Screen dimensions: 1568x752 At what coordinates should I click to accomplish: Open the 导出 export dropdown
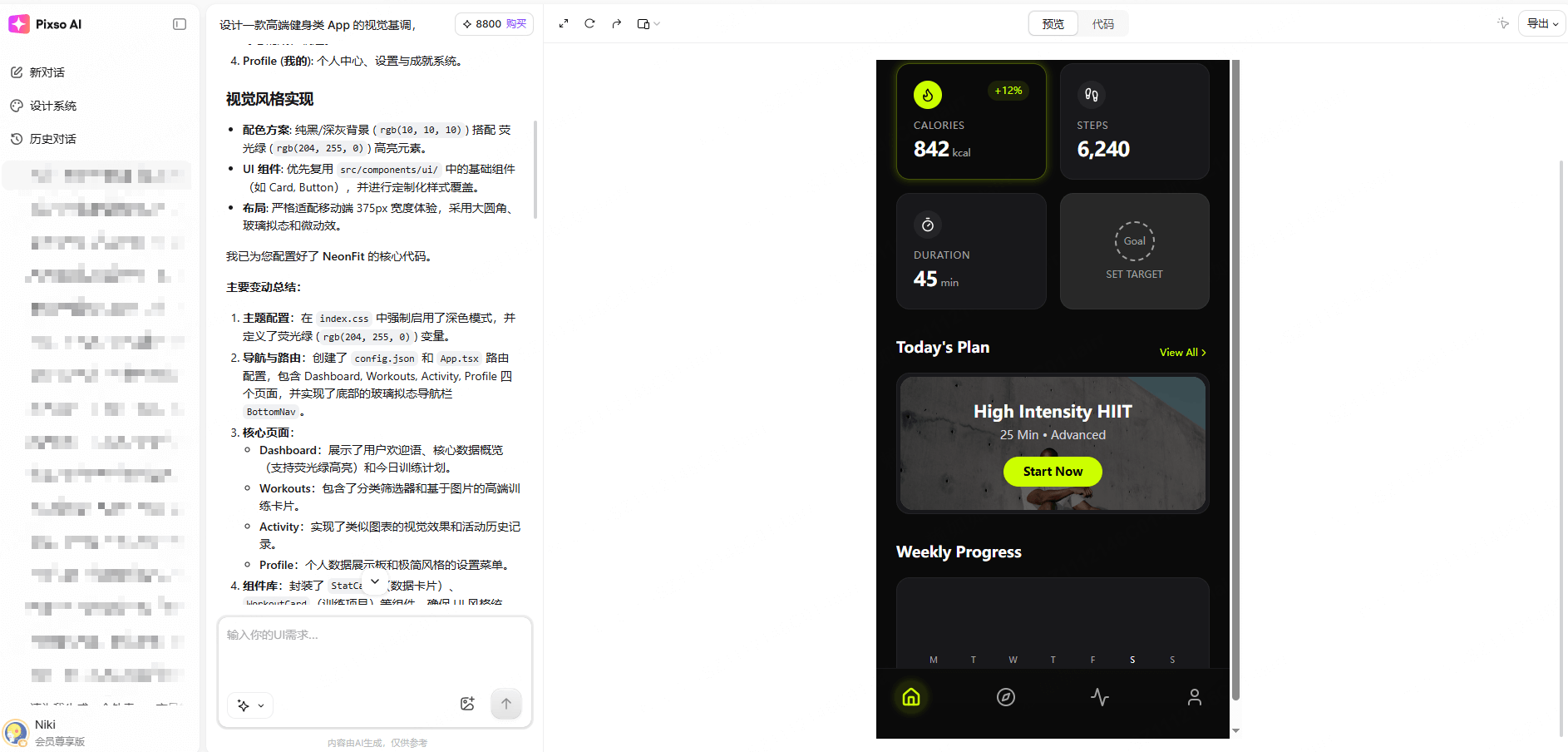click(1541, 24)
